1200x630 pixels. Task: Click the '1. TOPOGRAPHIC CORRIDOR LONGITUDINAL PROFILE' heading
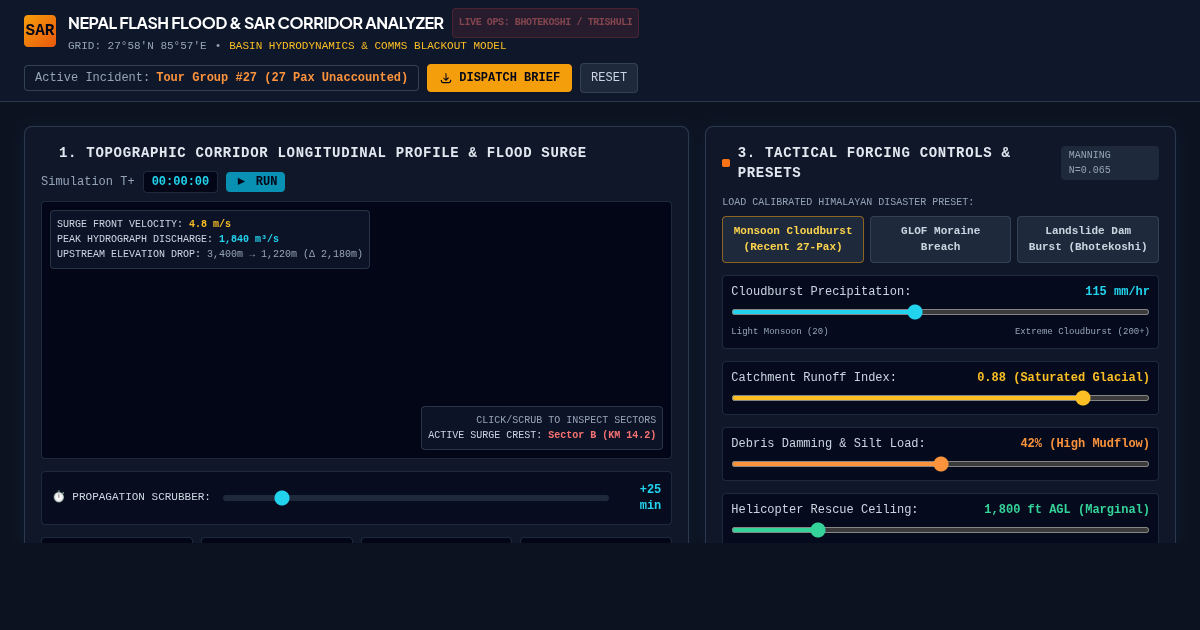(323, 153)
